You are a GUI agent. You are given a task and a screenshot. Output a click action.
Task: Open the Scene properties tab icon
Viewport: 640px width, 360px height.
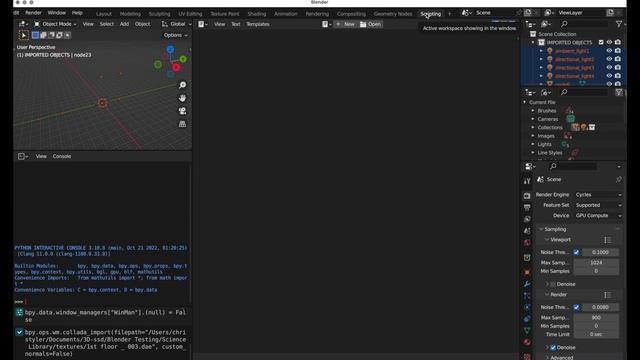tap(527, 231)
